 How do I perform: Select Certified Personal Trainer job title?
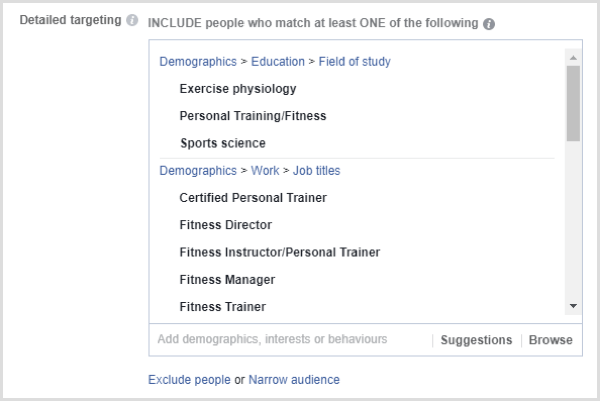253,198
